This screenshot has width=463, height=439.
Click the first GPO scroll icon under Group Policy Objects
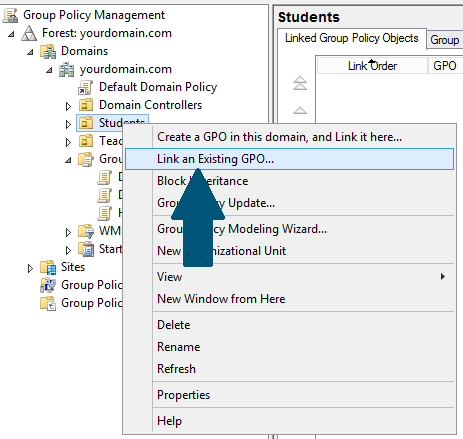click(105, 177)
